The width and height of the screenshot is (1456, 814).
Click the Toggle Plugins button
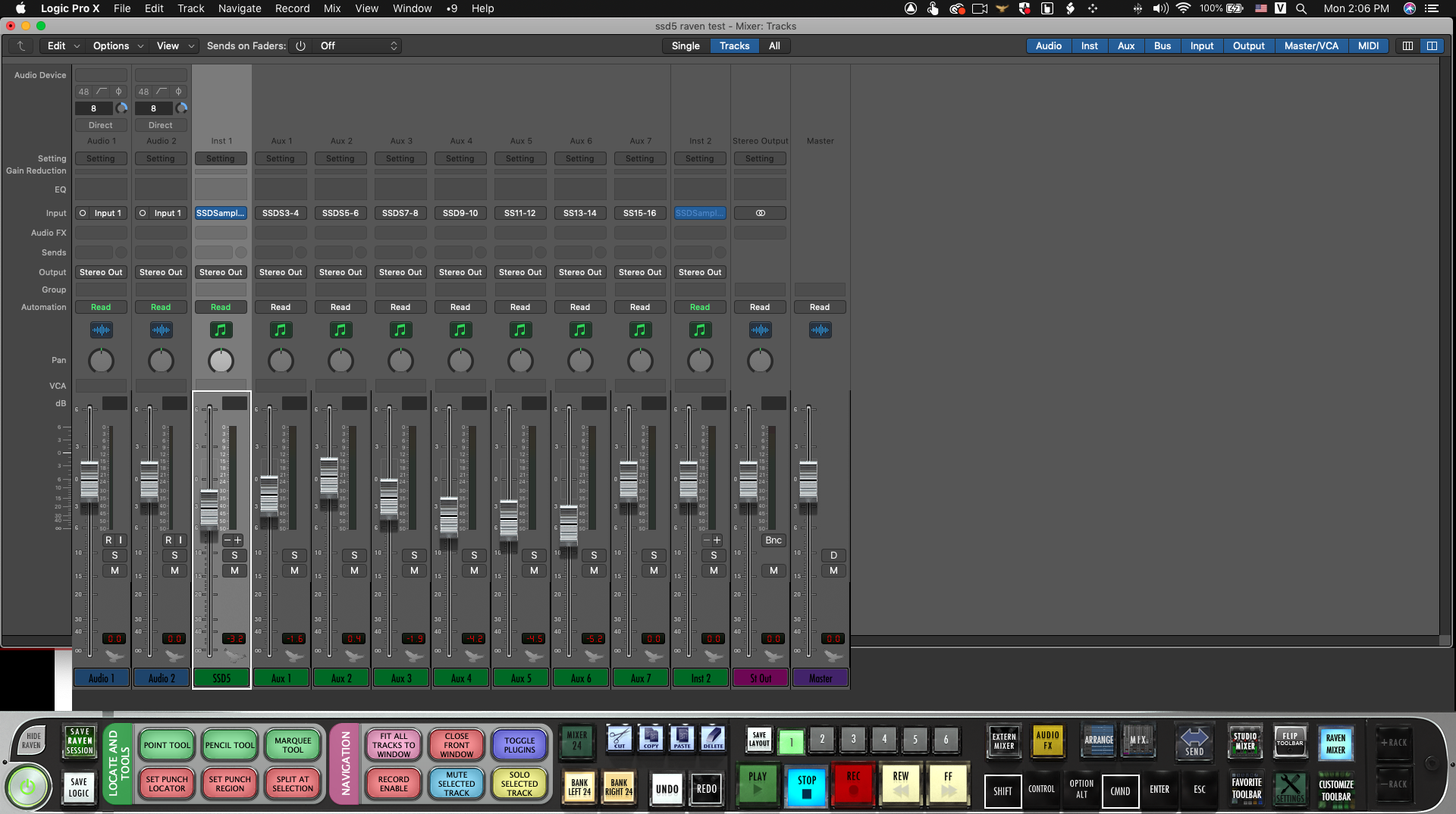point(519,745)
